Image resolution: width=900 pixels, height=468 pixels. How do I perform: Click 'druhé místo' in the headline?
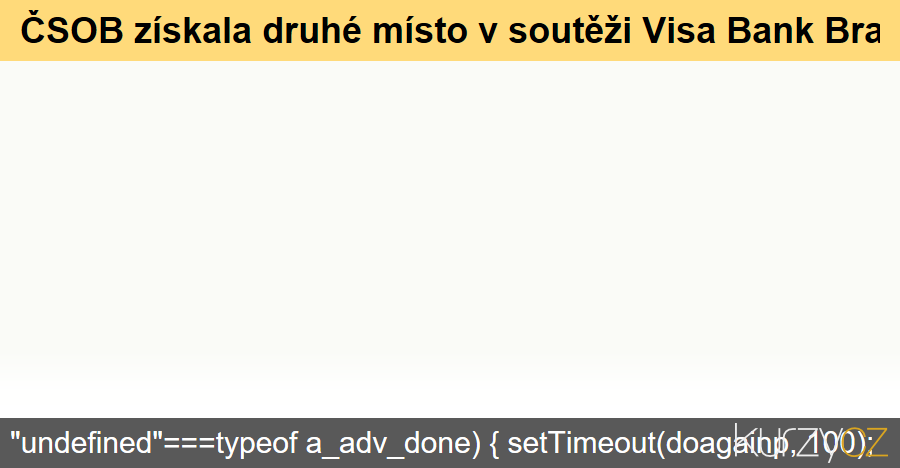click(x=365, y=30)
